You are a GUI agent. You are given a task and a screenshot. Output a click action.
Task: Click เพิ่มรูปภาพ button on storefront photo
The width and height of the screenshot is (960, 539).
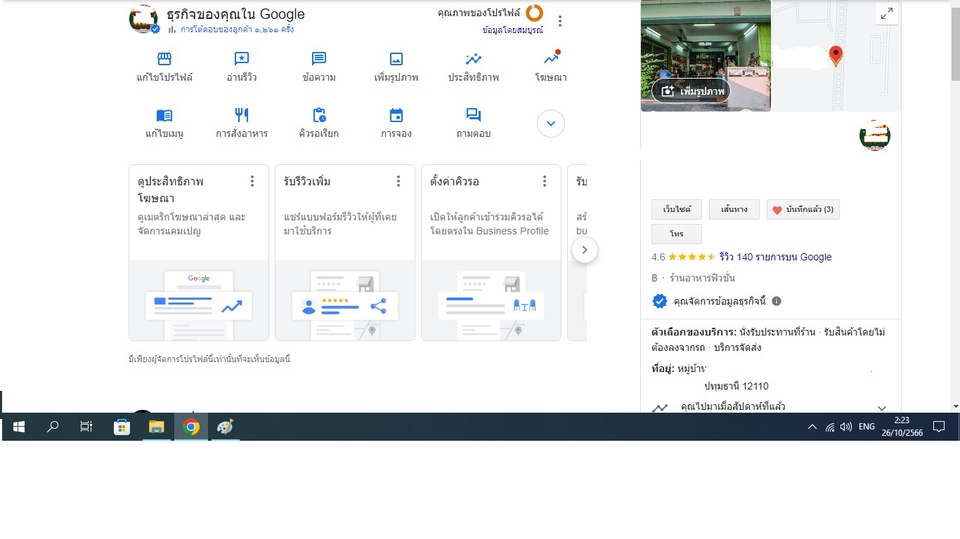(x=691, y=91)
